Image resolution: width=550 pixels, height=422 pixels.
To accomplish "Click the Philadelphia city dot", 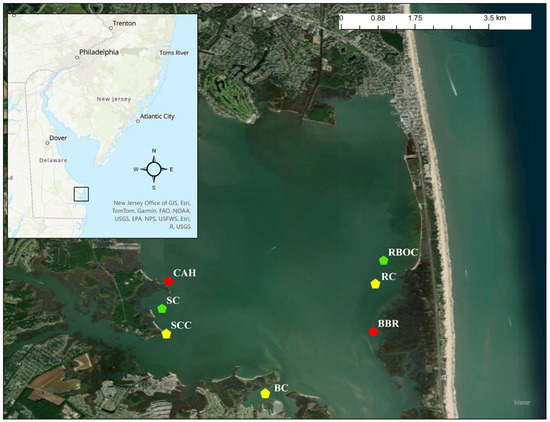I will (77, 58).
